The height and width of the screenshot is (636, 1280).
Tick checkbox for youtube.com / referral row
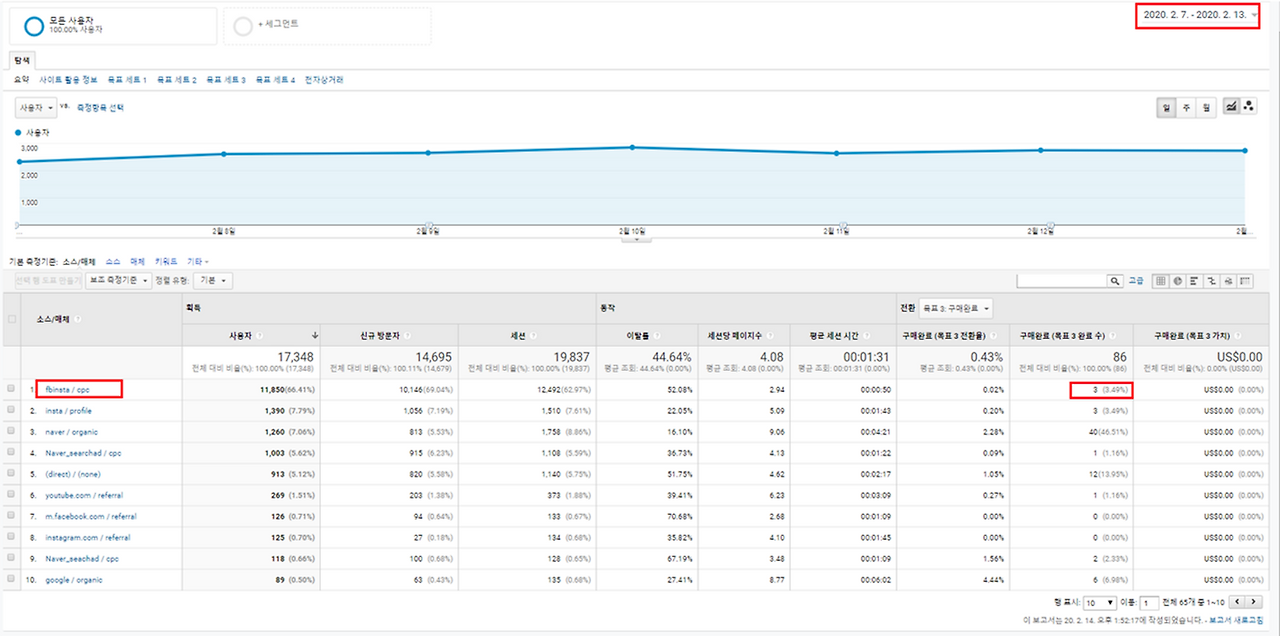pyautogui.click(x=12, y=495)
